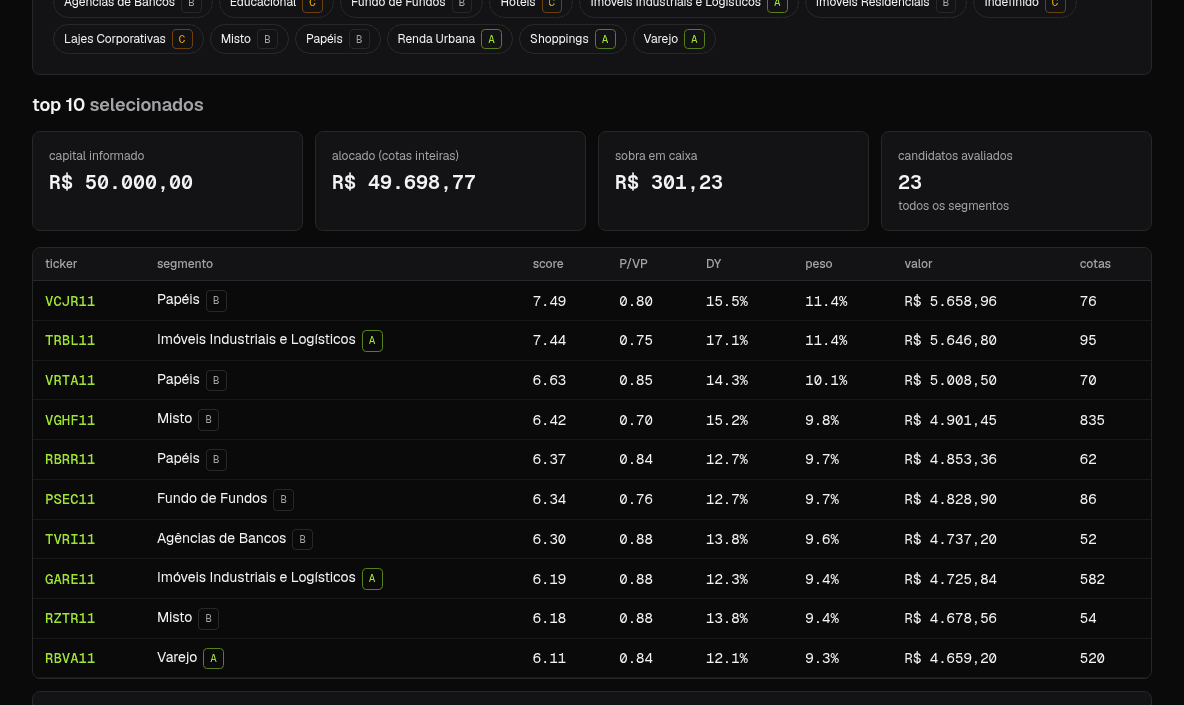Click the P/VP column header

[x=634, y=264]
